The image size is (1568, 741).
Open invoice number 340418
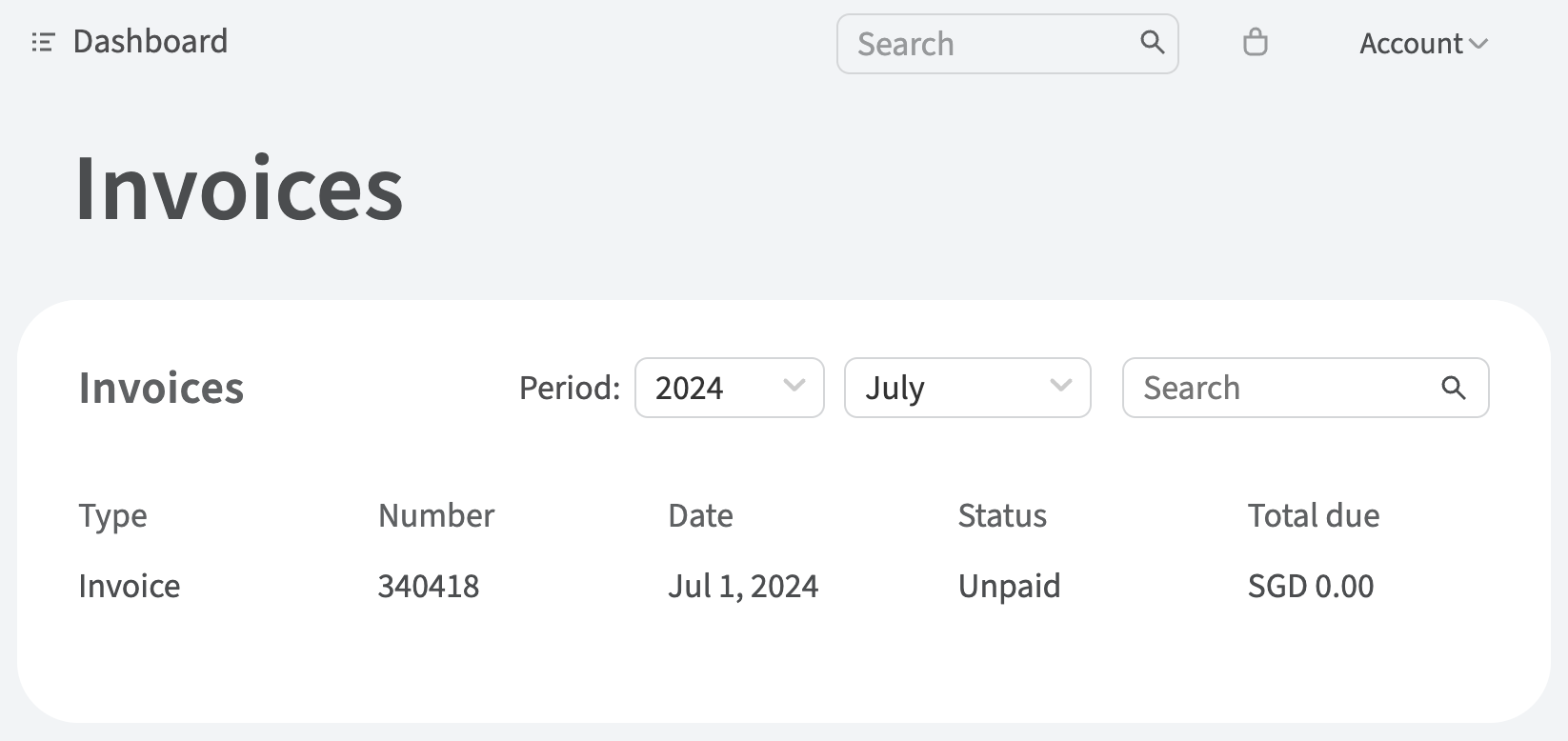click(429, 586)
